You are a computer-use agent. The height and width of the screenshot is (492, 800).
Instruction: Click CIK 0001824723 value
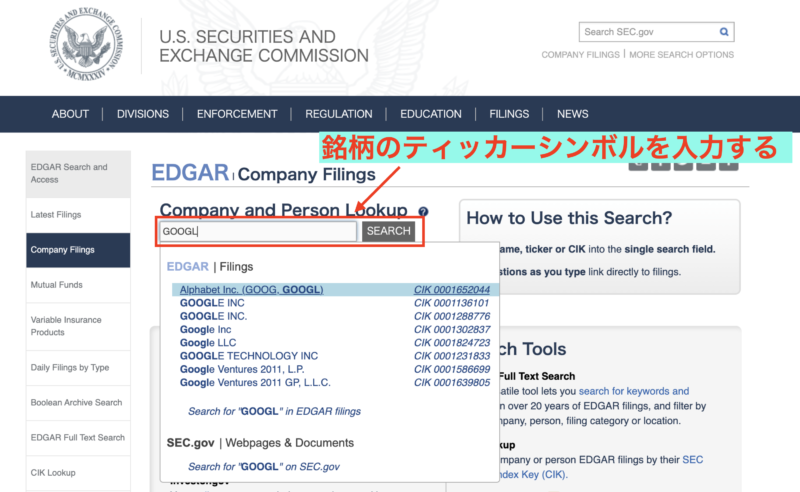pyautogui.click(x=452, y=342)
